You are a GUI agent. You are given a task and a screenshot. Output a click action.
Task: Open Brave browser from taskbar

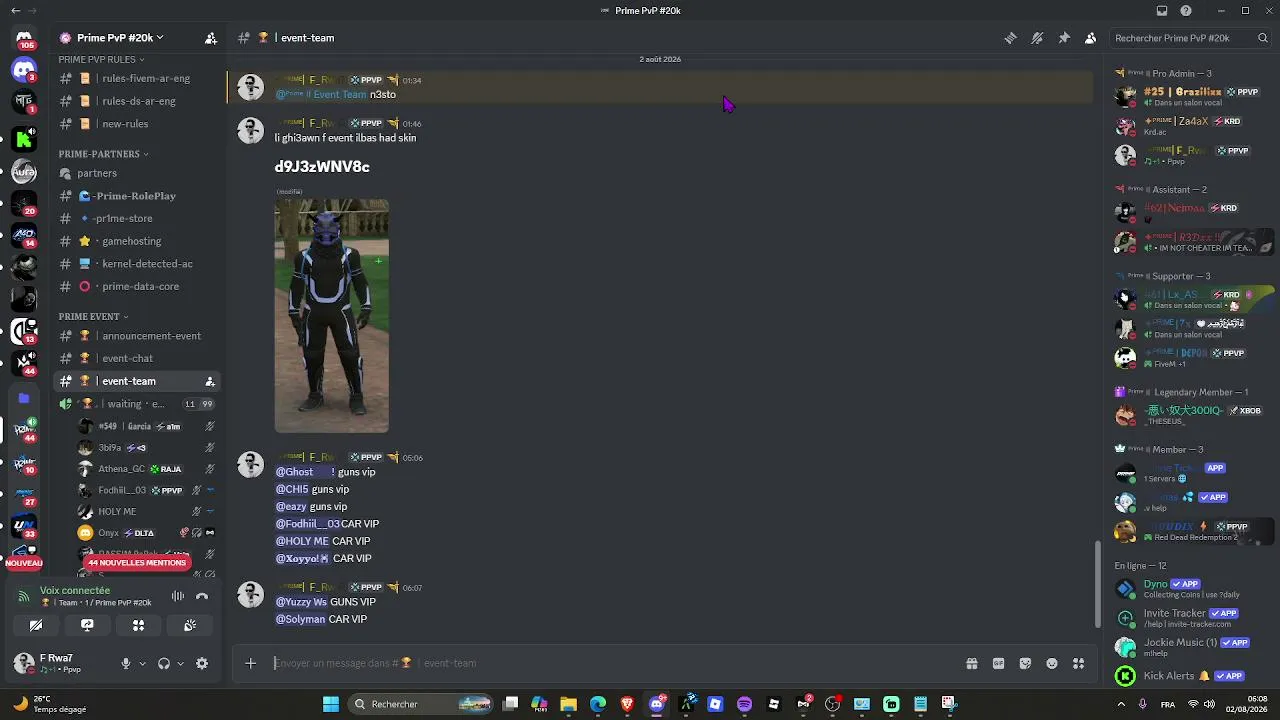coord(627,704)
